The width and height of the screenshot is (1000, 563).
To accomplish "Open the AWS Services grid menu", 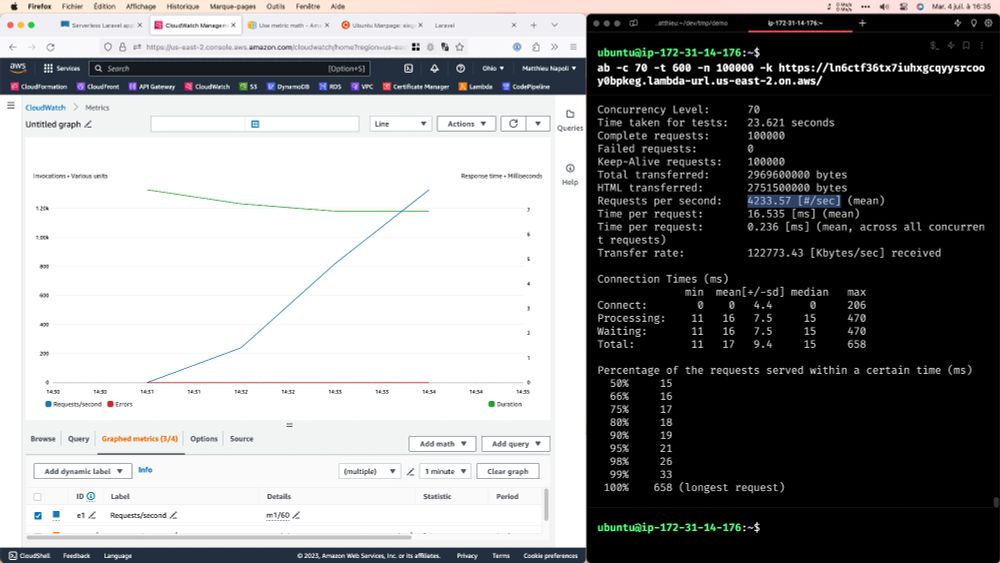I will pyautogui.click(x=61, y=68).
